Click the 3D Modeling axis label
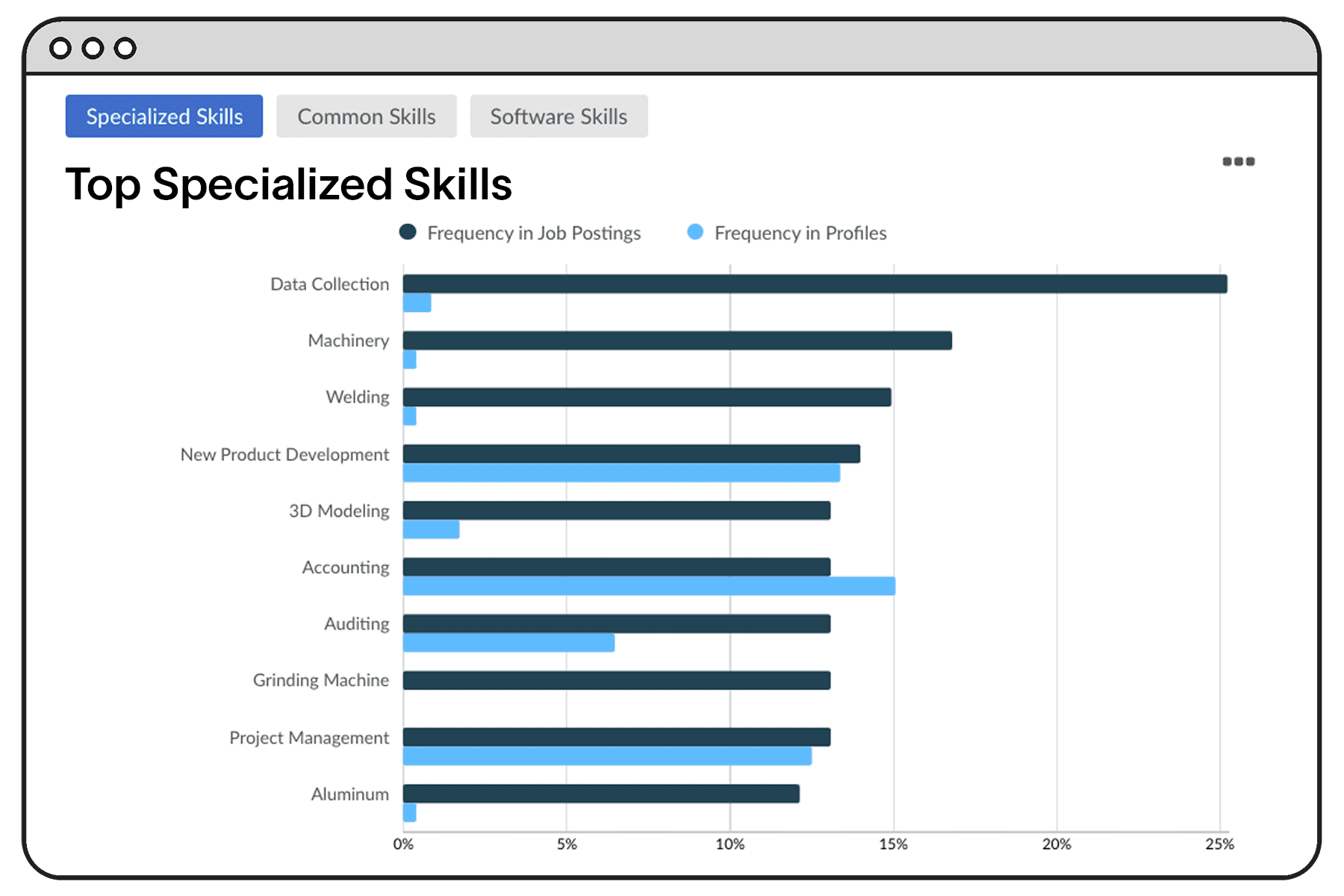1344x896 pixels. [x=340, y=511]
